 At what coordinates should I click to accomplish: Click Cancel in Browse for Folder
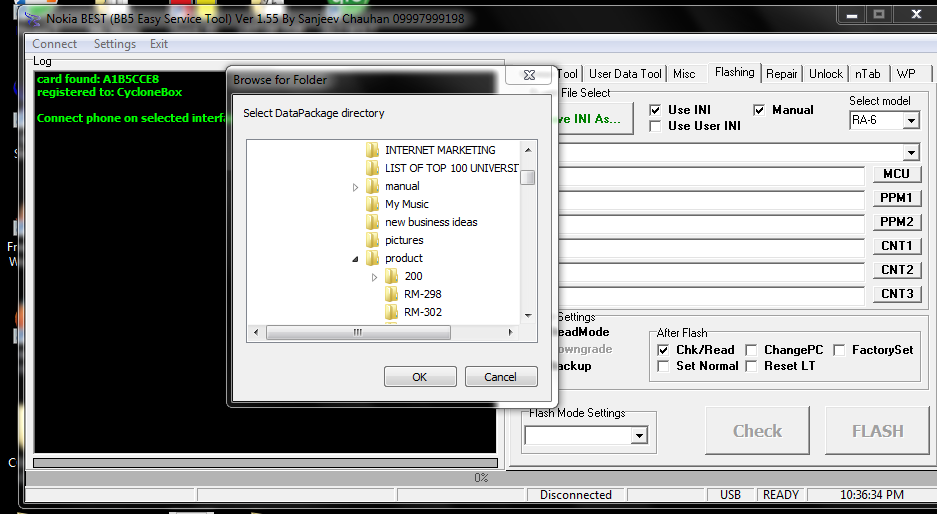(501, 377)
